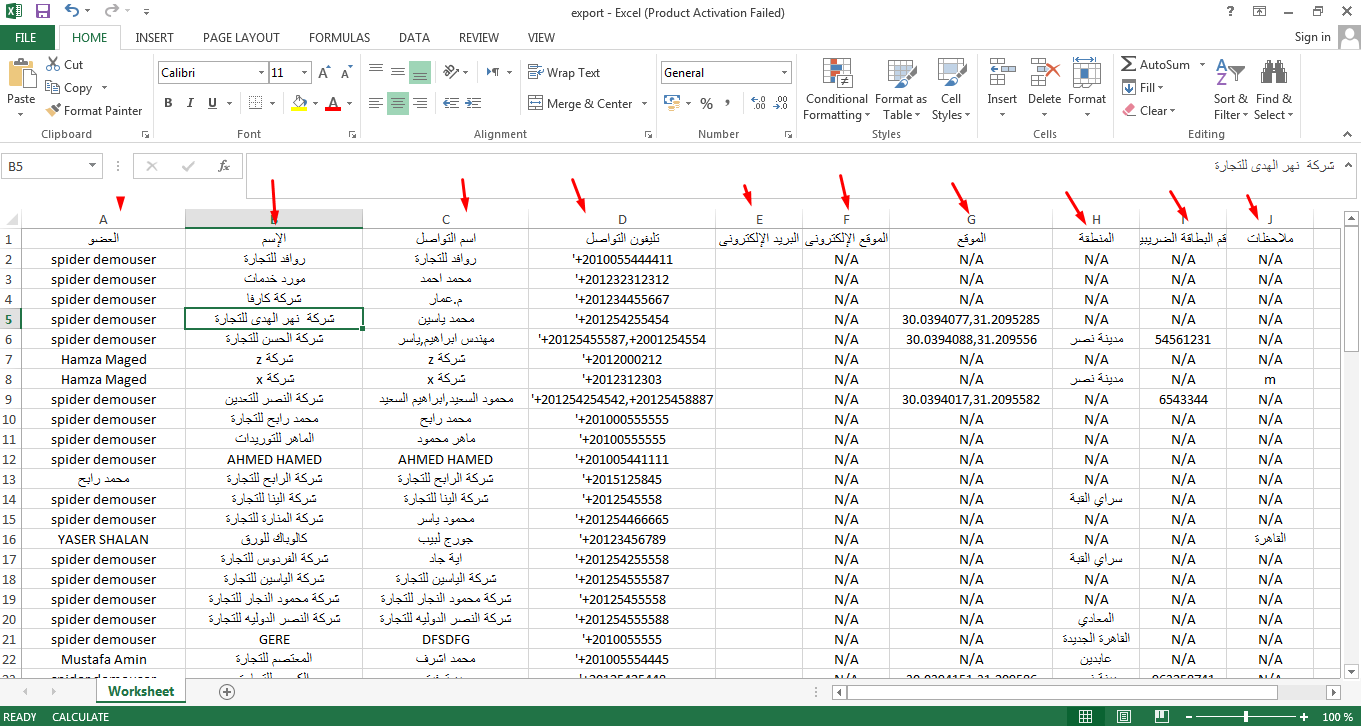
Task: Click the zoom slider handle
Action: 1246,717
